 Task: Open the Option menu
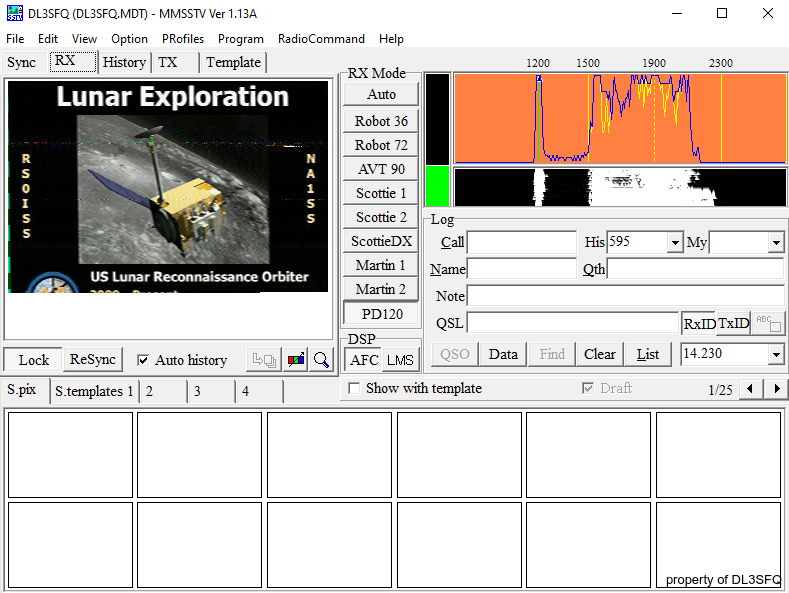coord(129,39)
